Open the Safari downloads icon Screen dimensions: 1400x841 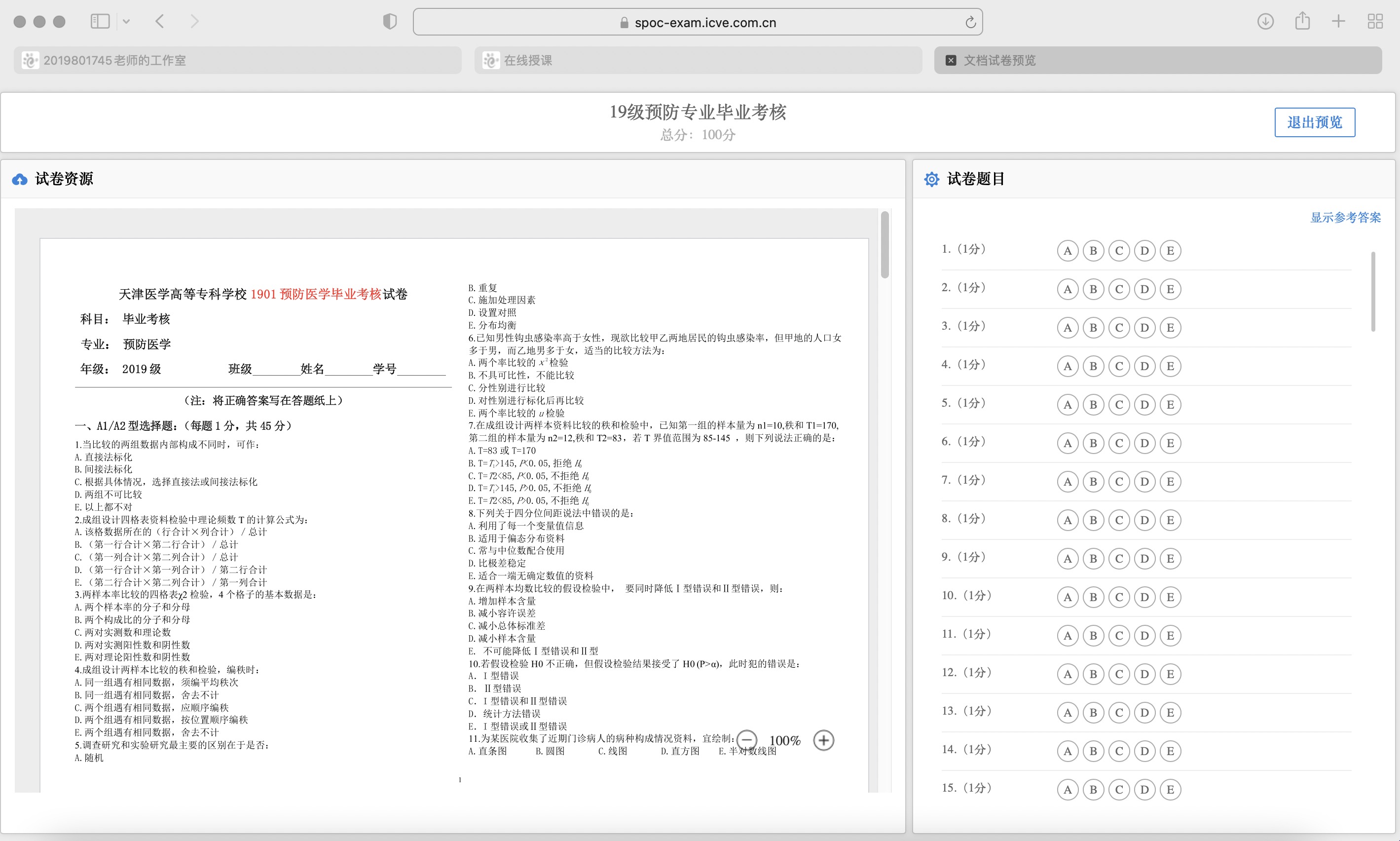coord(1265,22)
